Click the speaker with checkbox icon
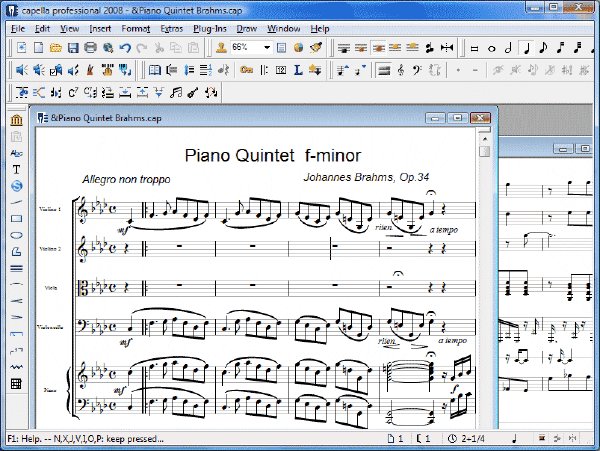Screen dimensions: 600x451 (x=56, y=70)
